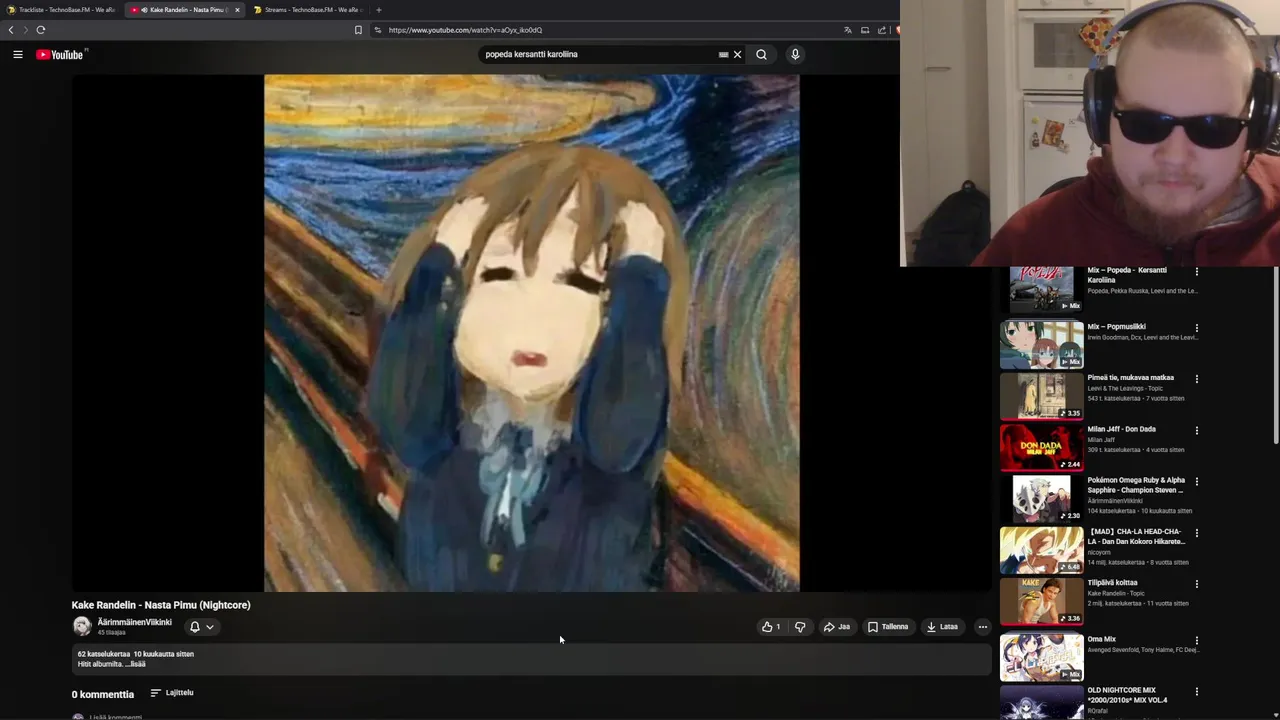The image size is (1280, 720).
Task: Click the Lataa download button
Action: pyautogui.click(x=942, y=627)
